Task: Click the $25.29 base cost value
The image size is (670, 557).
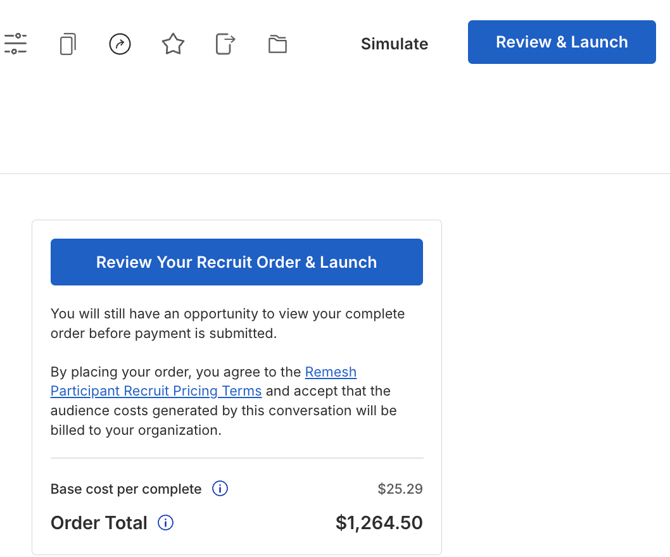Action: [400, 489]
